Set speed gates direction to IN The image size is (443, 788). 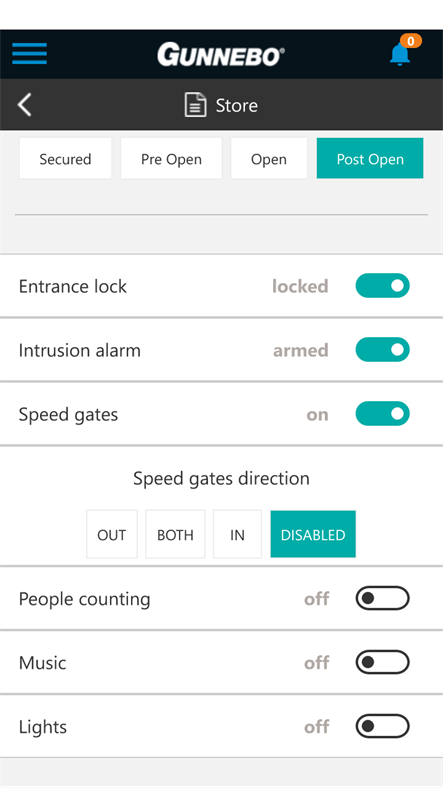click(x=237, y=534)
